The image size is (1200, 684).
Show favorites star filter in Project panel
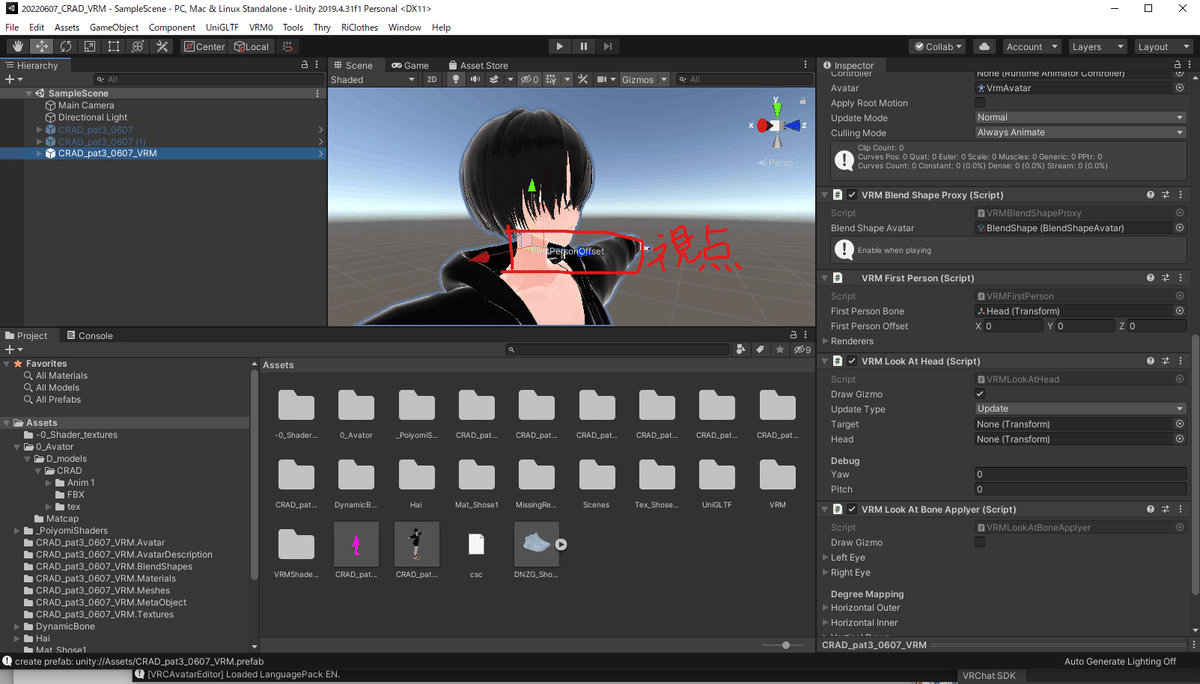point(780,350)
